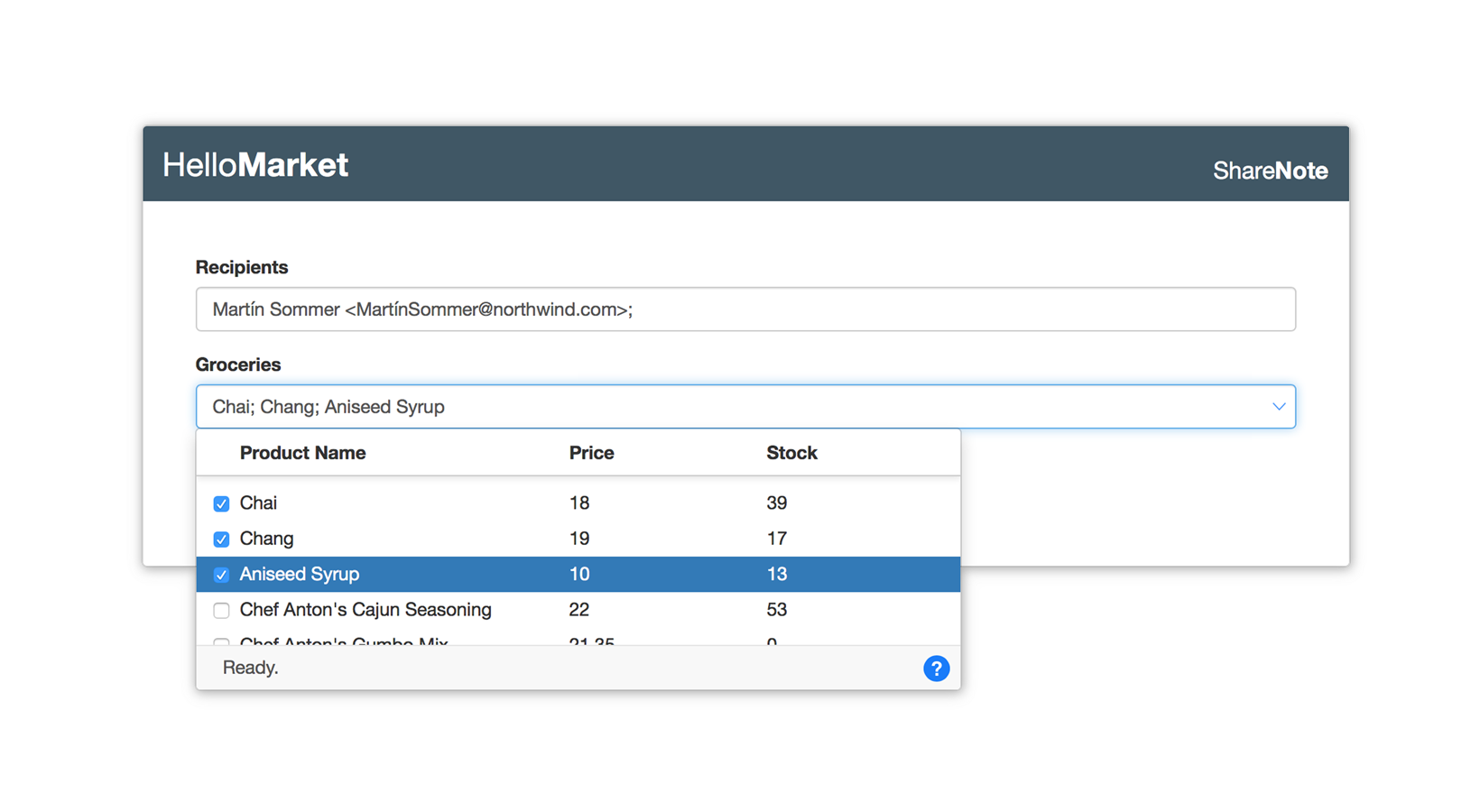Viewport: 1480px width, 812px height.
Task: Sort by the Product Name column header
Action: coord(302,453)
